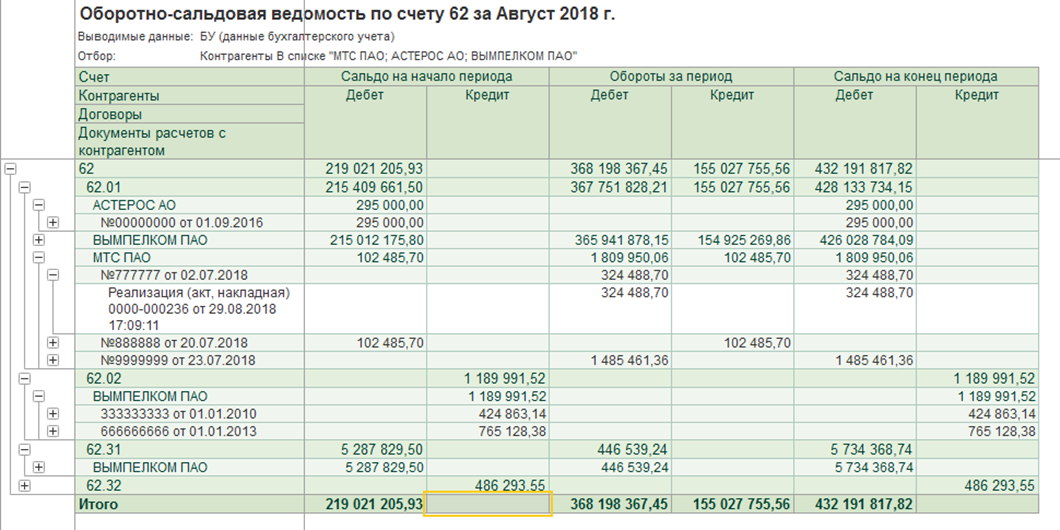1060x530 pixels.
Task: Click value 367 751 828,21 turnover debit
Action: 619,187
